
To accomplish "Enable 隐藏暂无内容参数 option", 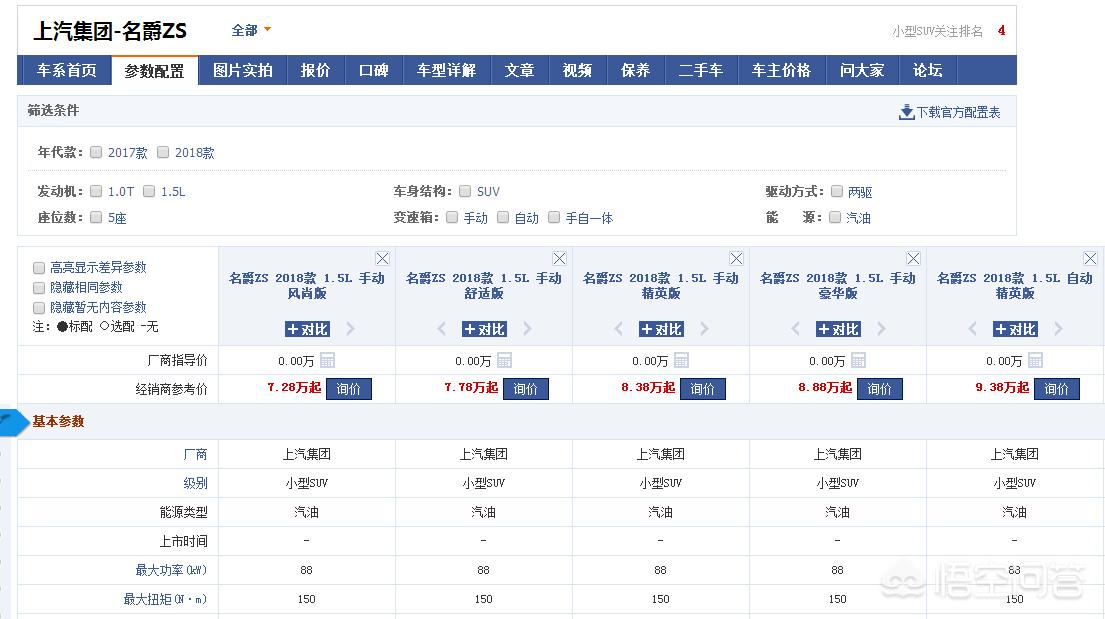I will pos(39,307).
